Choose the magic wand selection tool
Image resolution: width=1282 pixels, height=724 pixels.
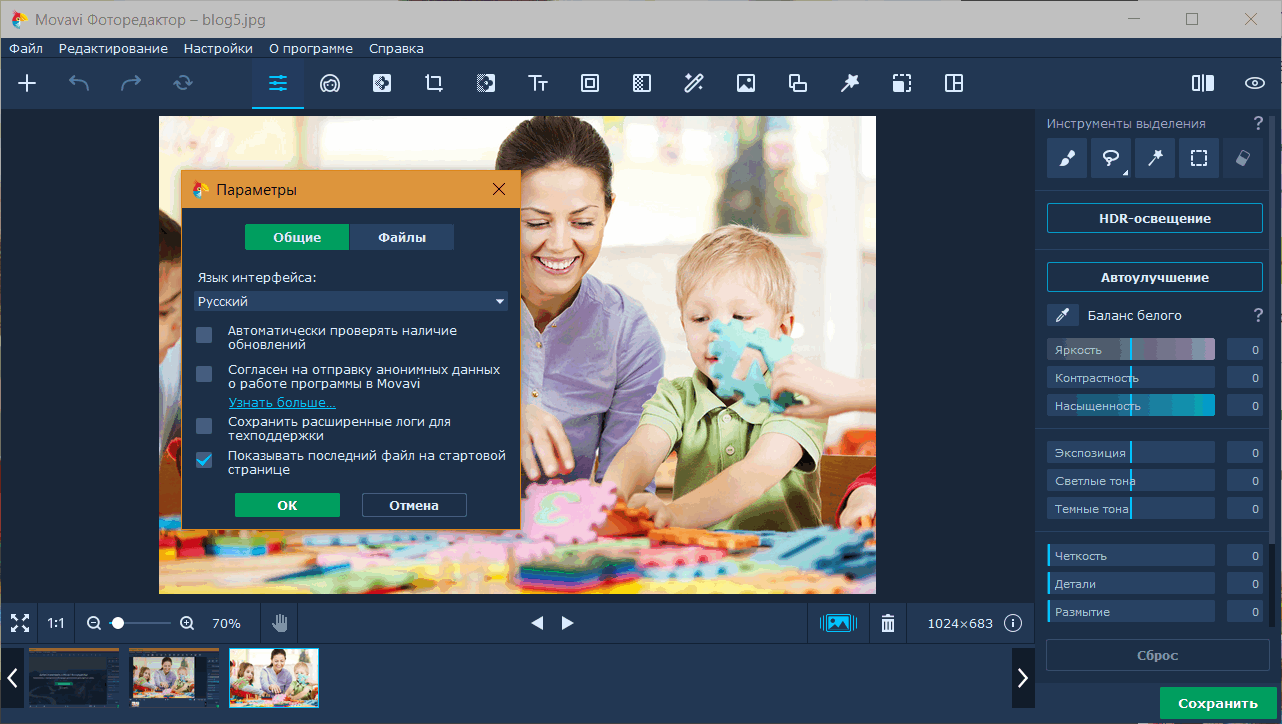(1155, 158)
